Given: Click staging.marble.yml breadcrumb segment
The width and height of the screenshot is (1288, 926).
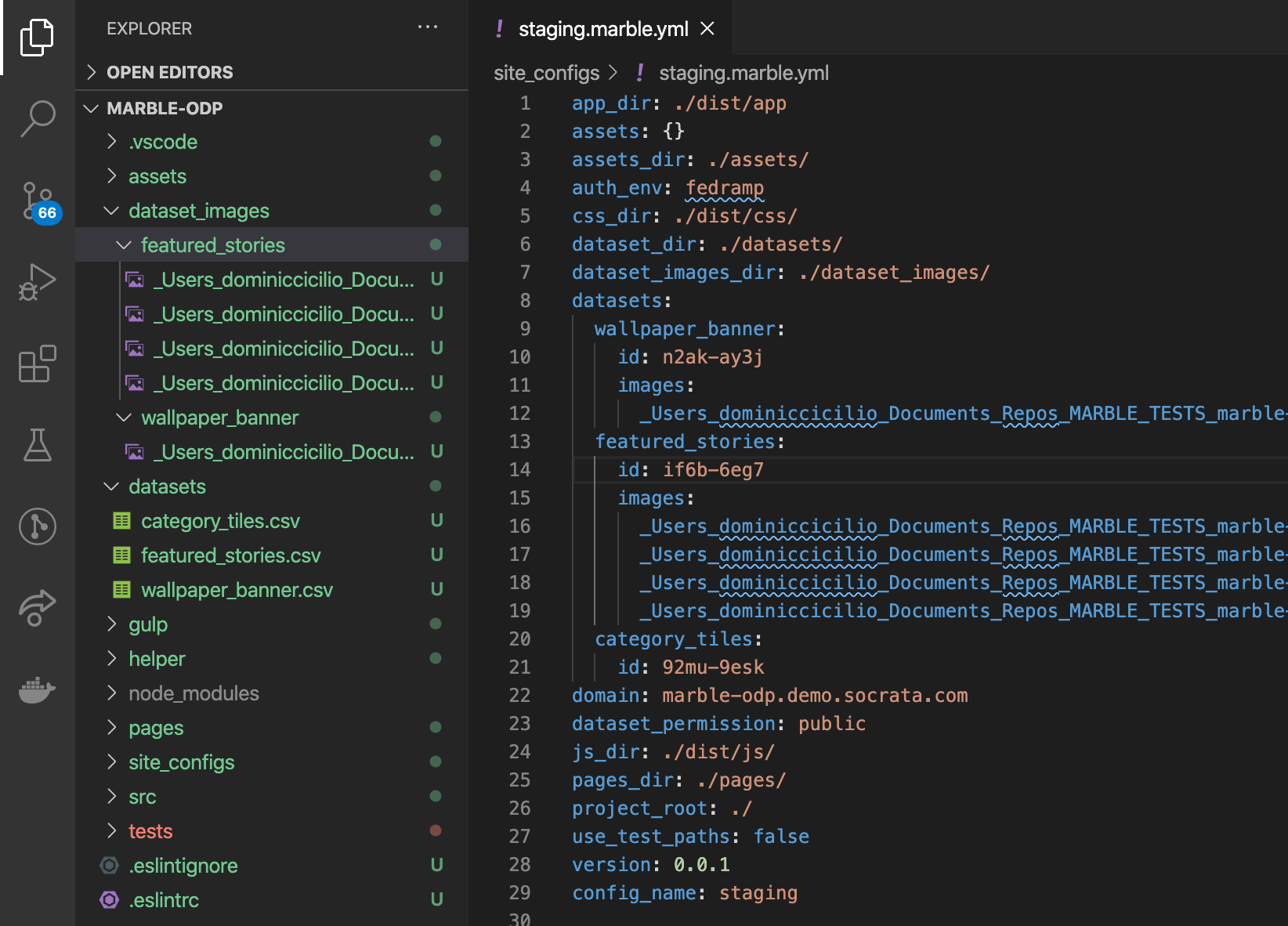Looking at the screenshot, I should pyautogui.click(x=743, y=73).
